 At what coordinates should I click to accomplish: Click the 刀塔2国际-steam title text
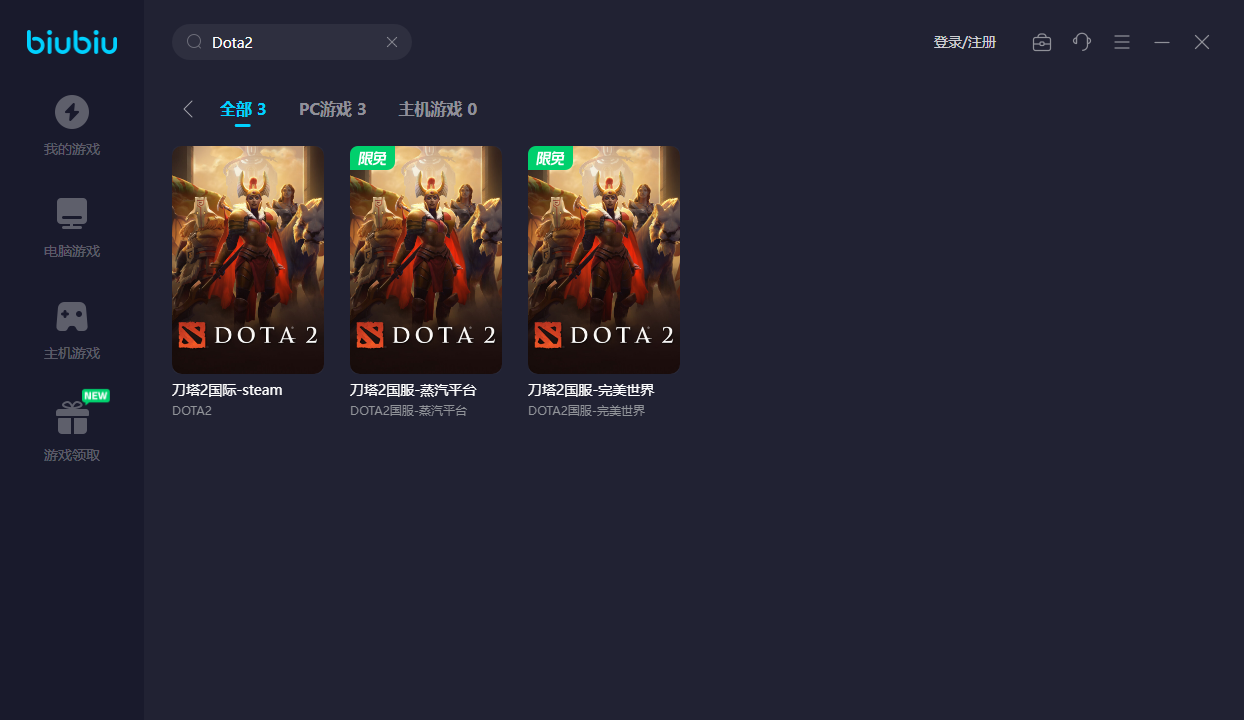(x=227, y=390)
